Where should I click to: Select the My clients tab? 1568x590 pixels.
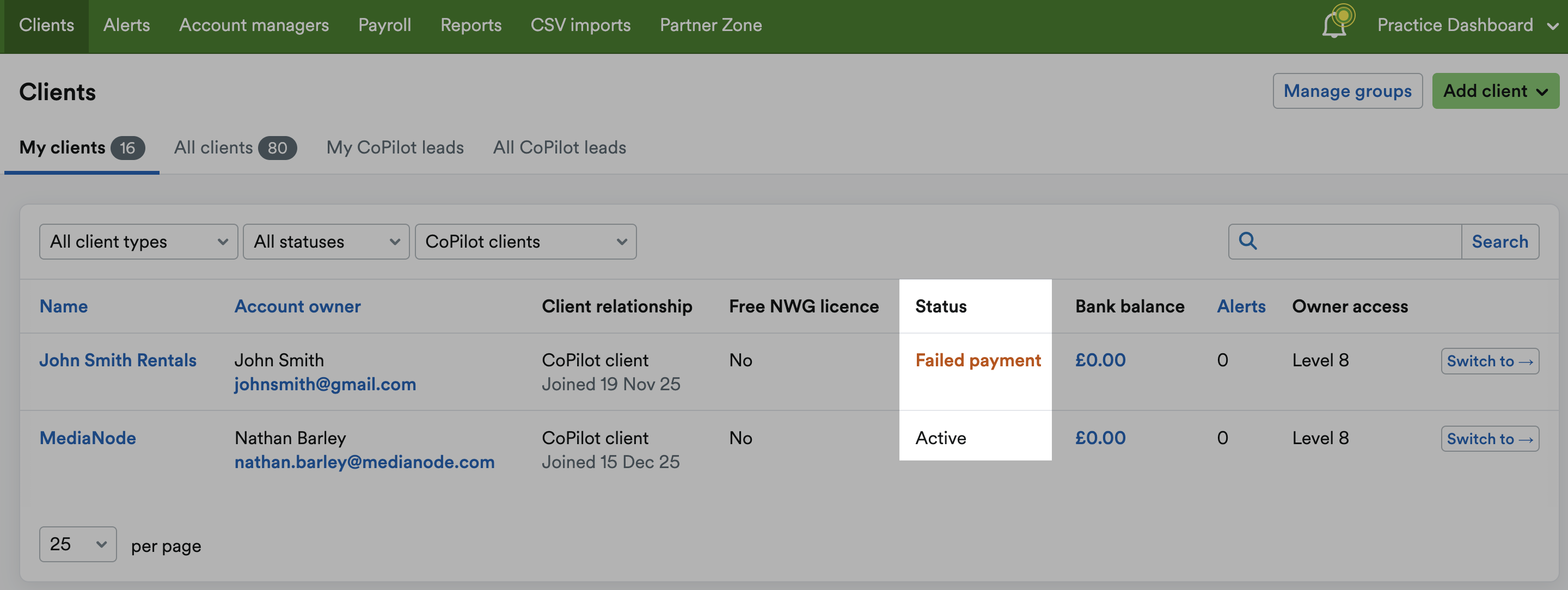pos(82,148)
